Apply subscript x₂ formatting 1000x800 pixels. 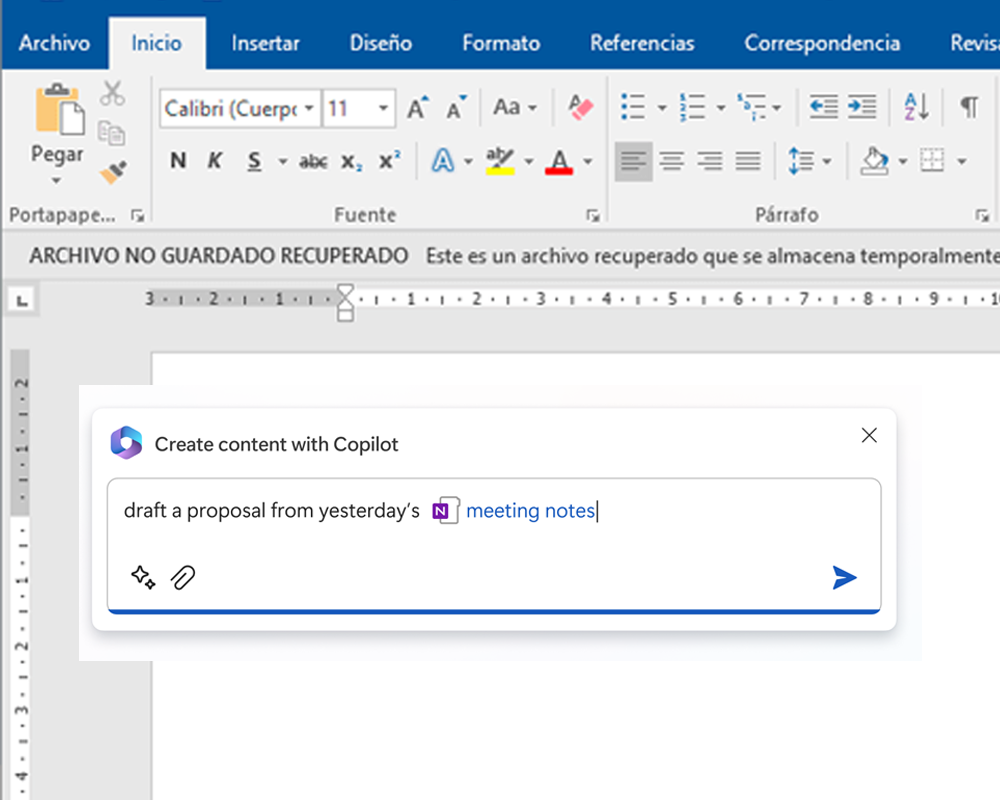coord(351,161)
